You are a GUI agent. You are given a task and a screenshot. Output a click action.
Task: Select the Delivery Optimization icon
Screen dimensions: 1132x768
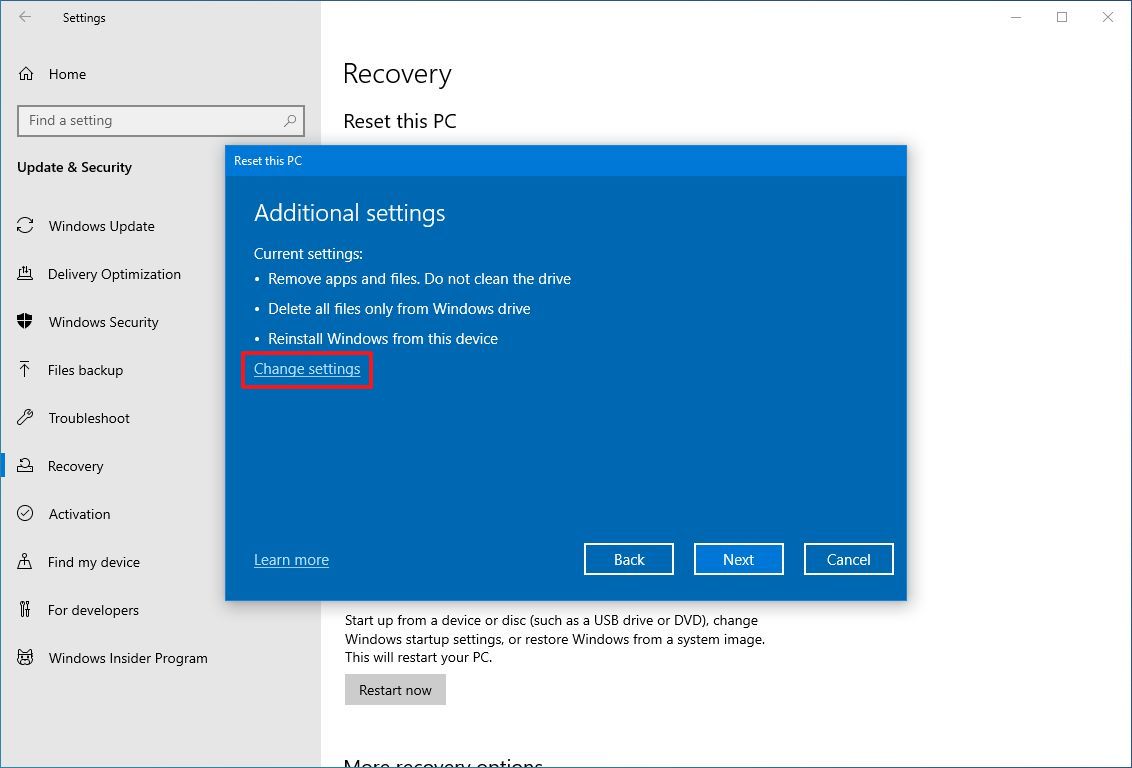pyautogui.click(x=25, y=274)
